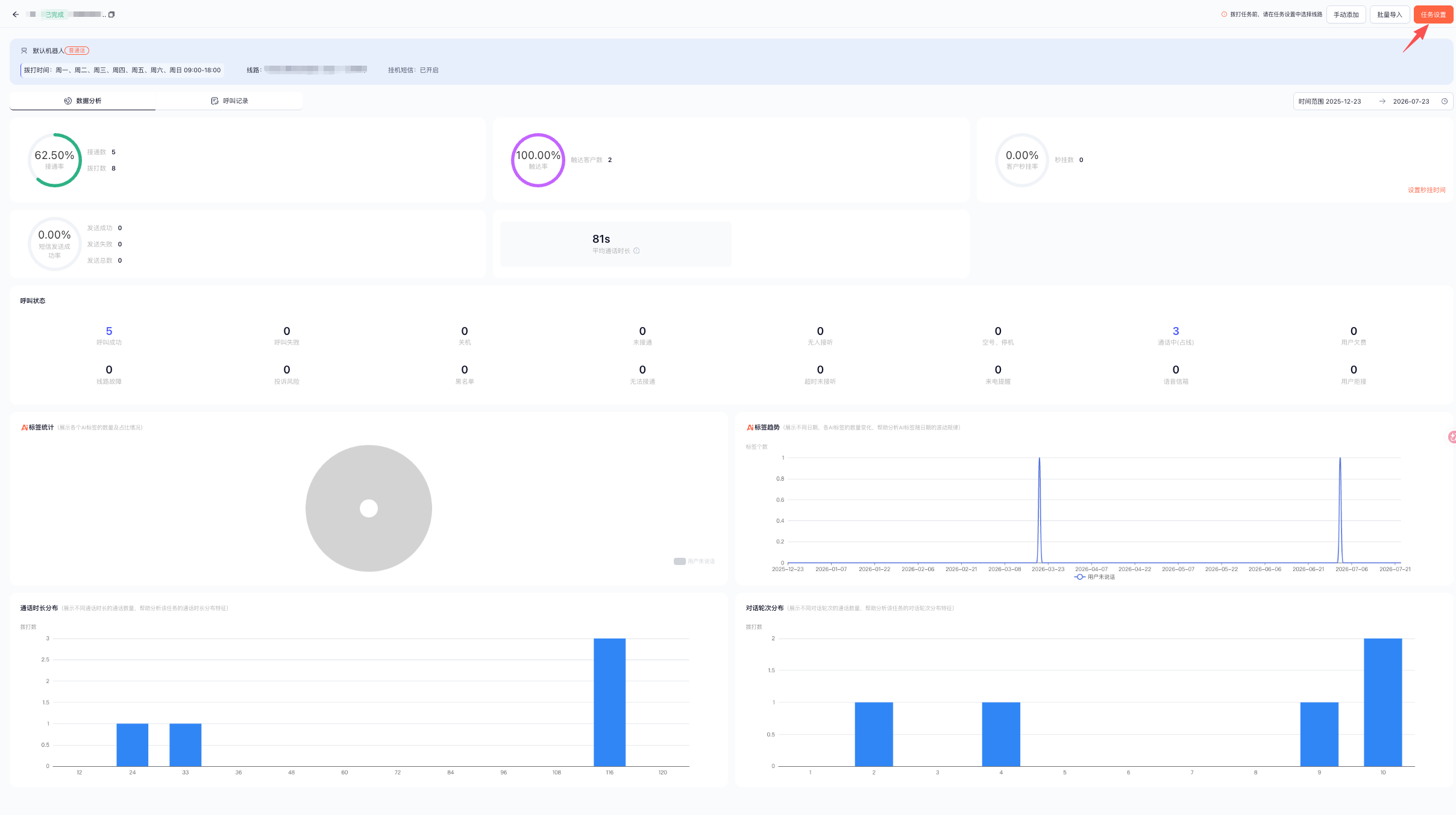Click the tallest bar in 通话时长分布
The image size is (1456, 815).
[609, 702]
